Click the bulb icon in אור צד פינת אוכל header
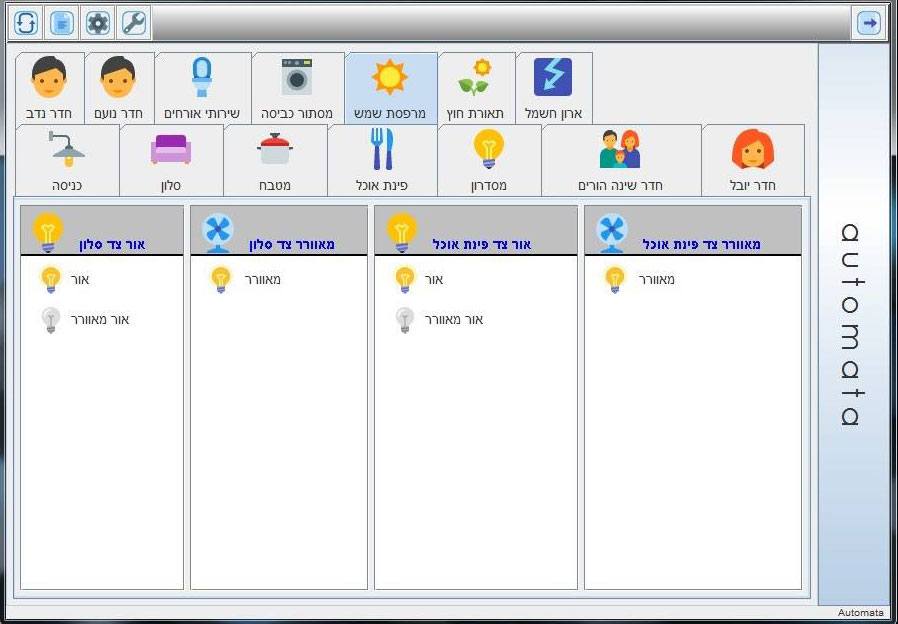 click(x=401, y=232)
